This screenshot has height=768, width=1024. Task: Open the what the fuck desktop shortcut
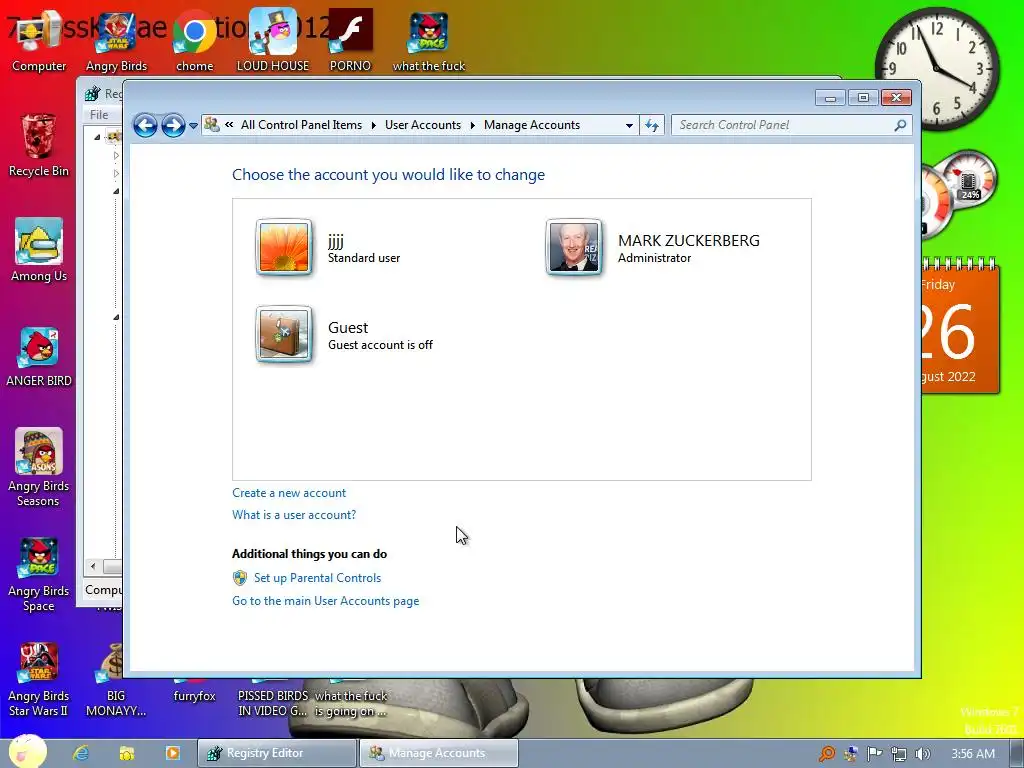[x=428, y=40]
